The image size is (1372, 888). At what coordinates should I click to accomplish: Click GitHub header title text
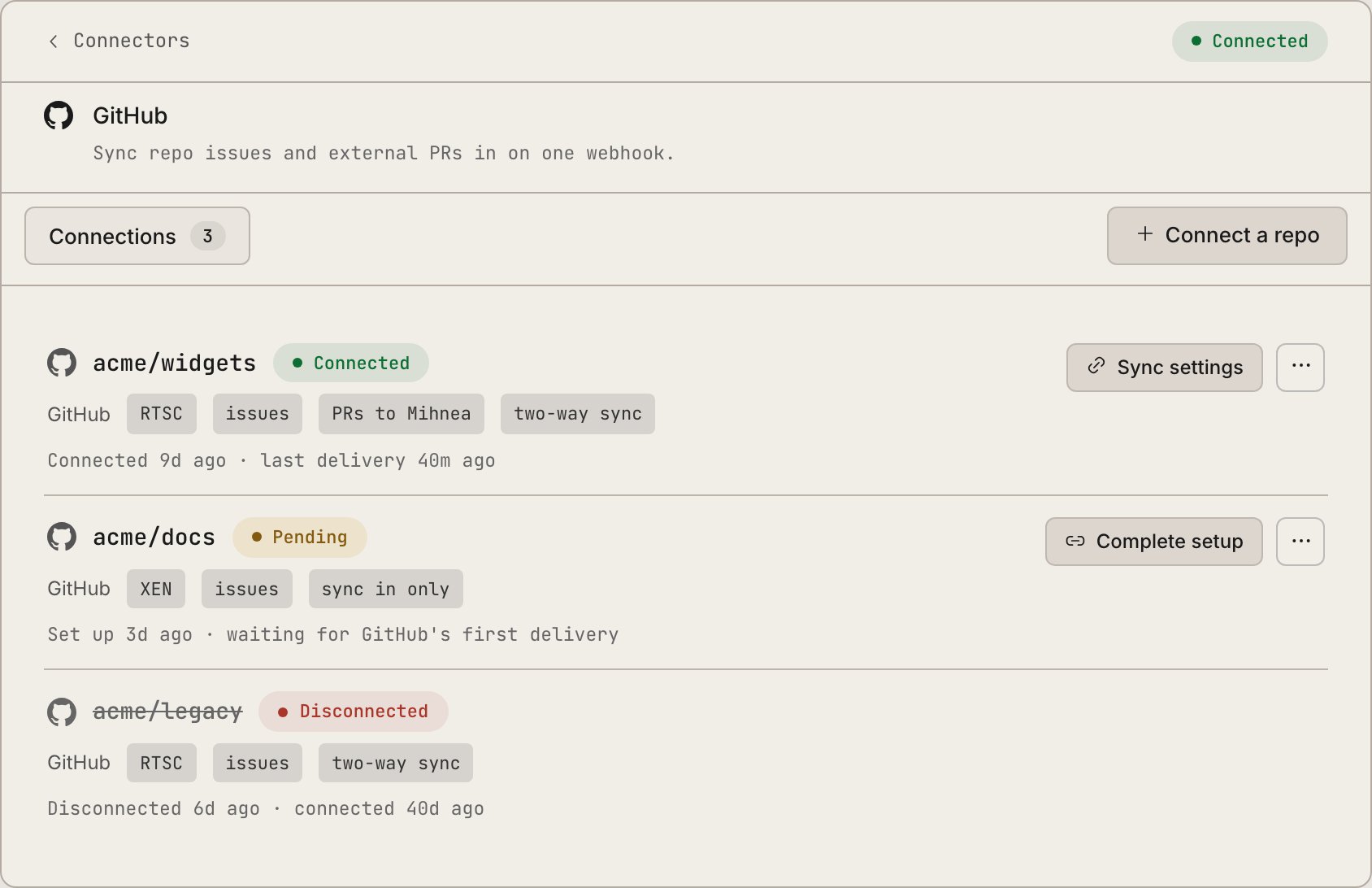point(130,115)
